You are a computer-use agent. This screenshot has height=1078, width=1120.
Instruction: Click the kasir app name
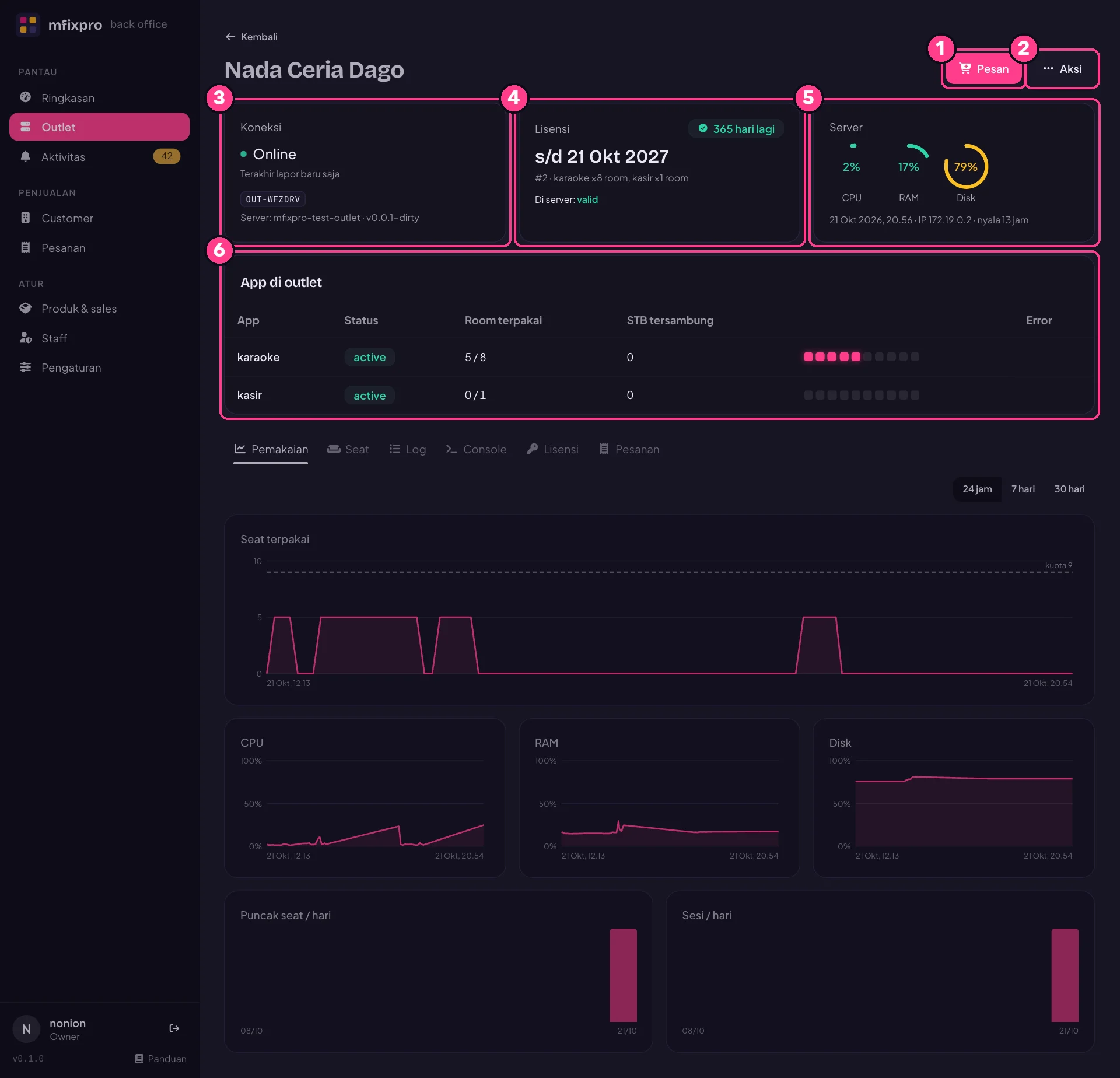point(250,395)
